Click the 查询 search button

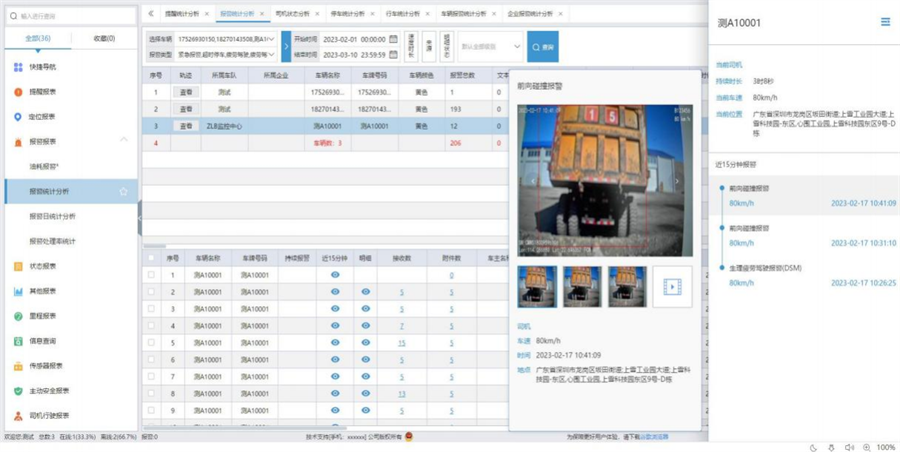(x=543, y=46)
